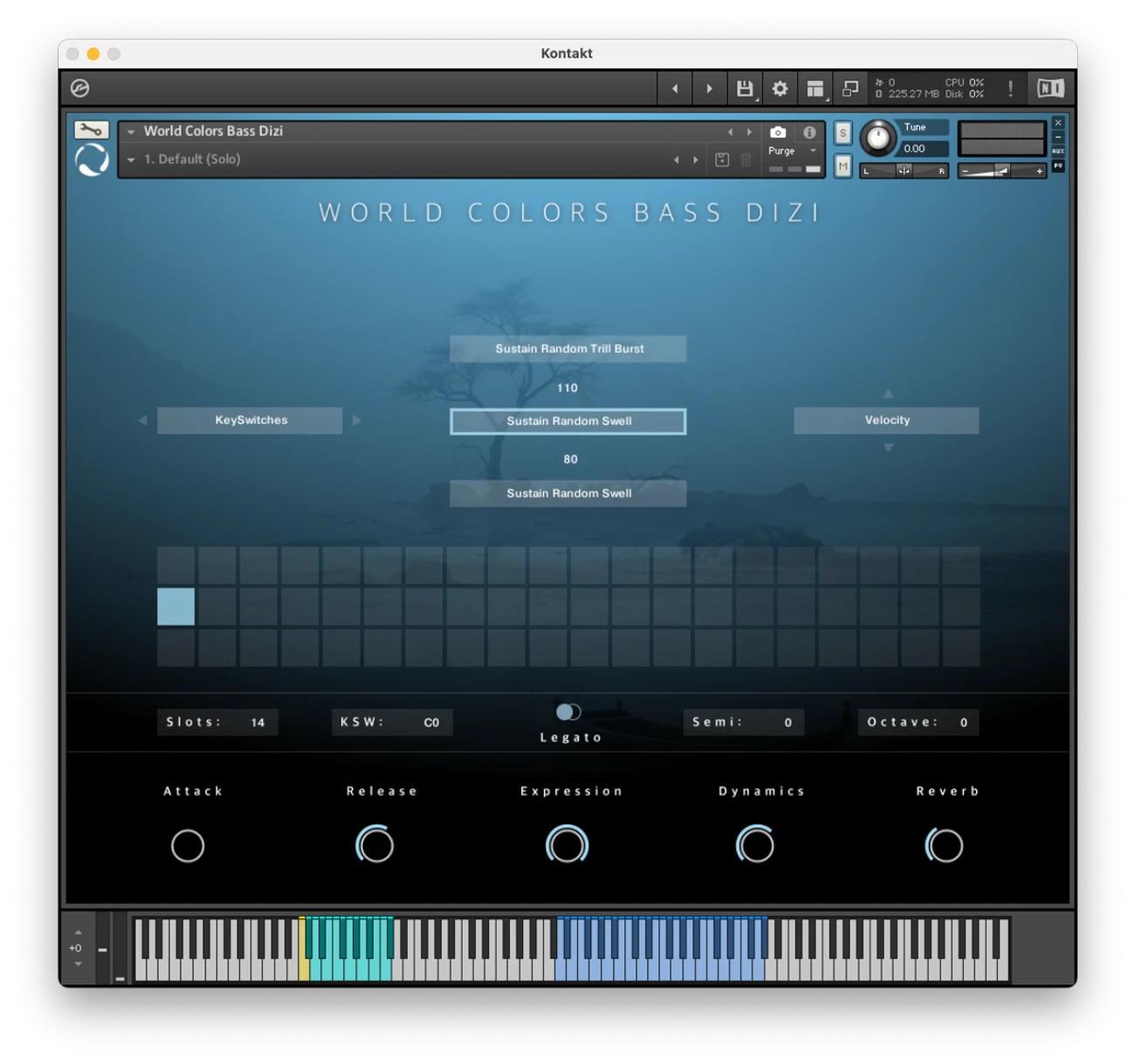
Task: Delete snapshot with trash icon
Action: (746, 160)
